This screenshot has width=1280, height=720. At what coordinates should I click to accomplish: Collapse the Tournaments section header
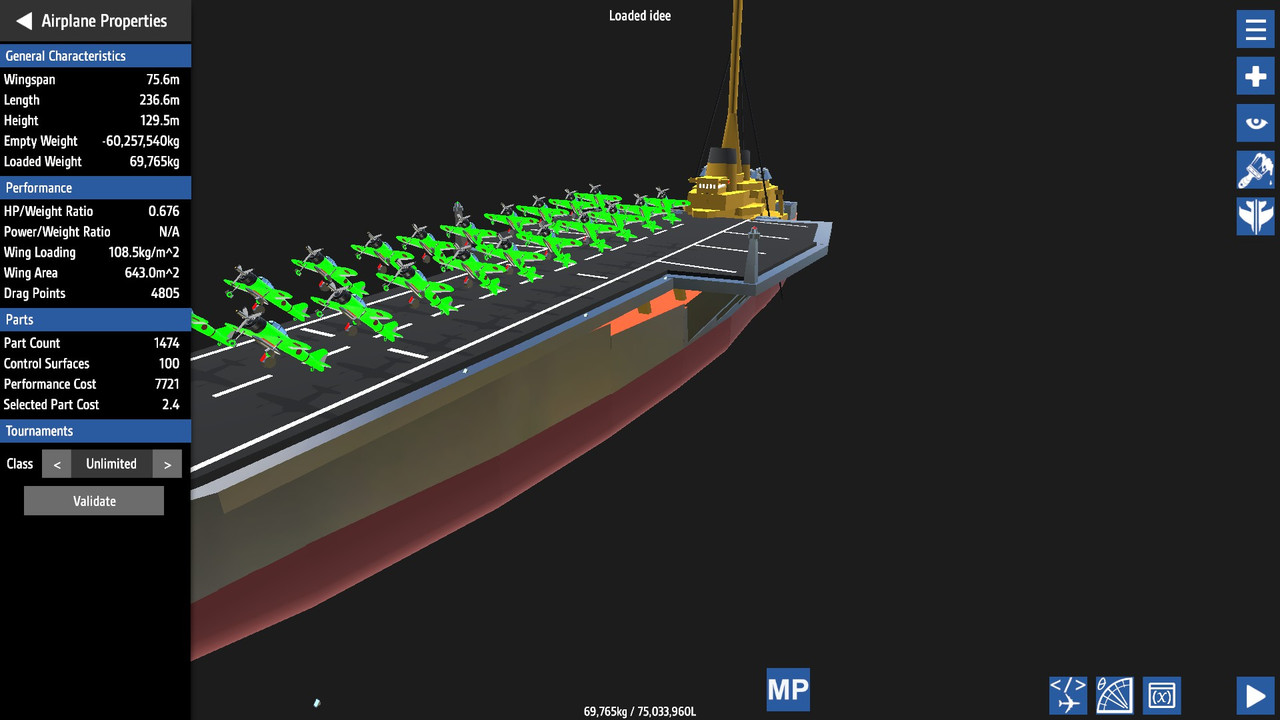tap(95, 431)
